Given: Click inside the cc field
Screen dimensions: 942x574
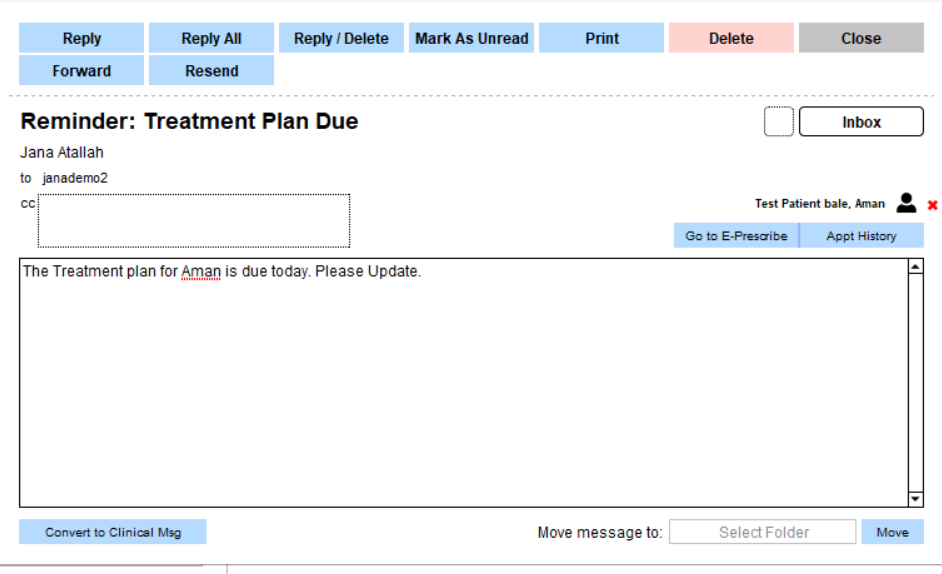Looking at the screenshot, I should click(x=194, y=221).
